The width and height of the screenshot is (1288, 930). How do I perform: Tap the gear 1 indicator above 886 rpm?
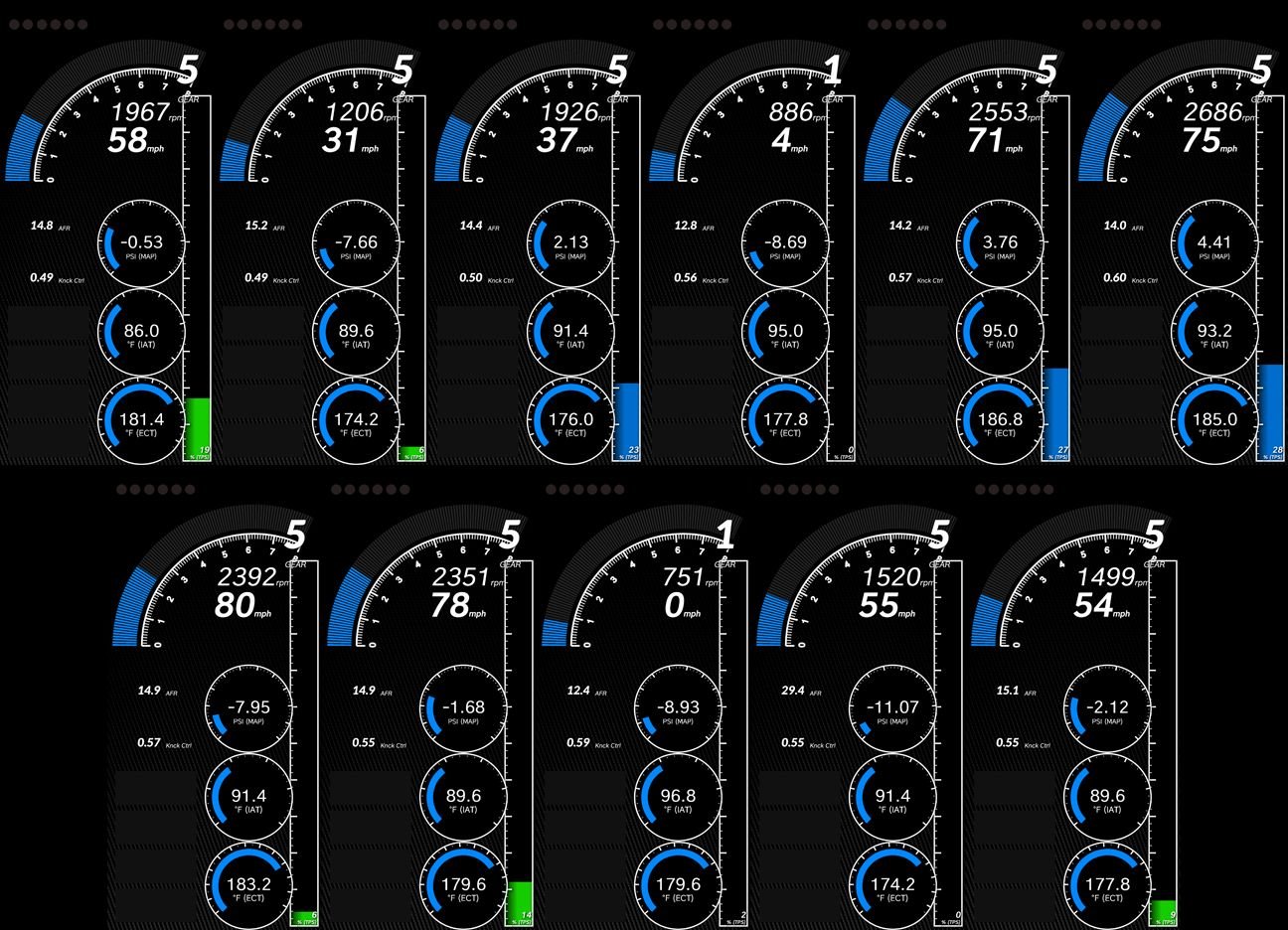tap(833, 70)
